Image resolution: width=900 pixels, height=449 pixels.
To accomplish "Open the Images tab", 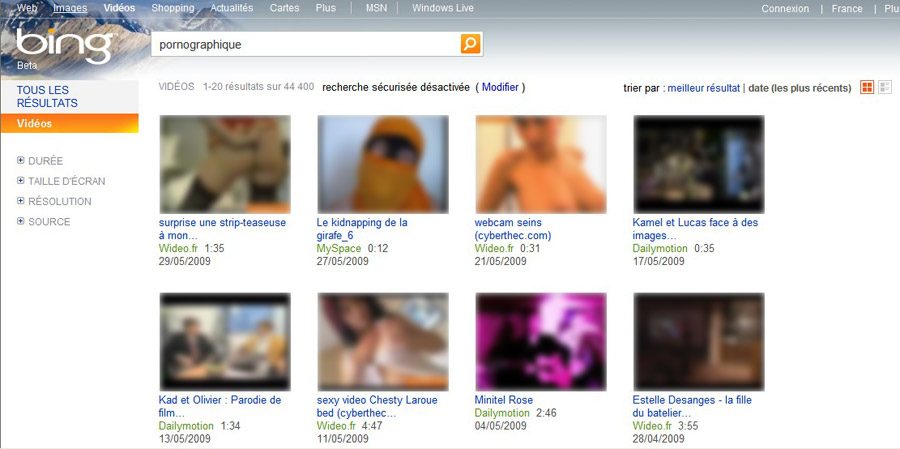I will (70, 8).
